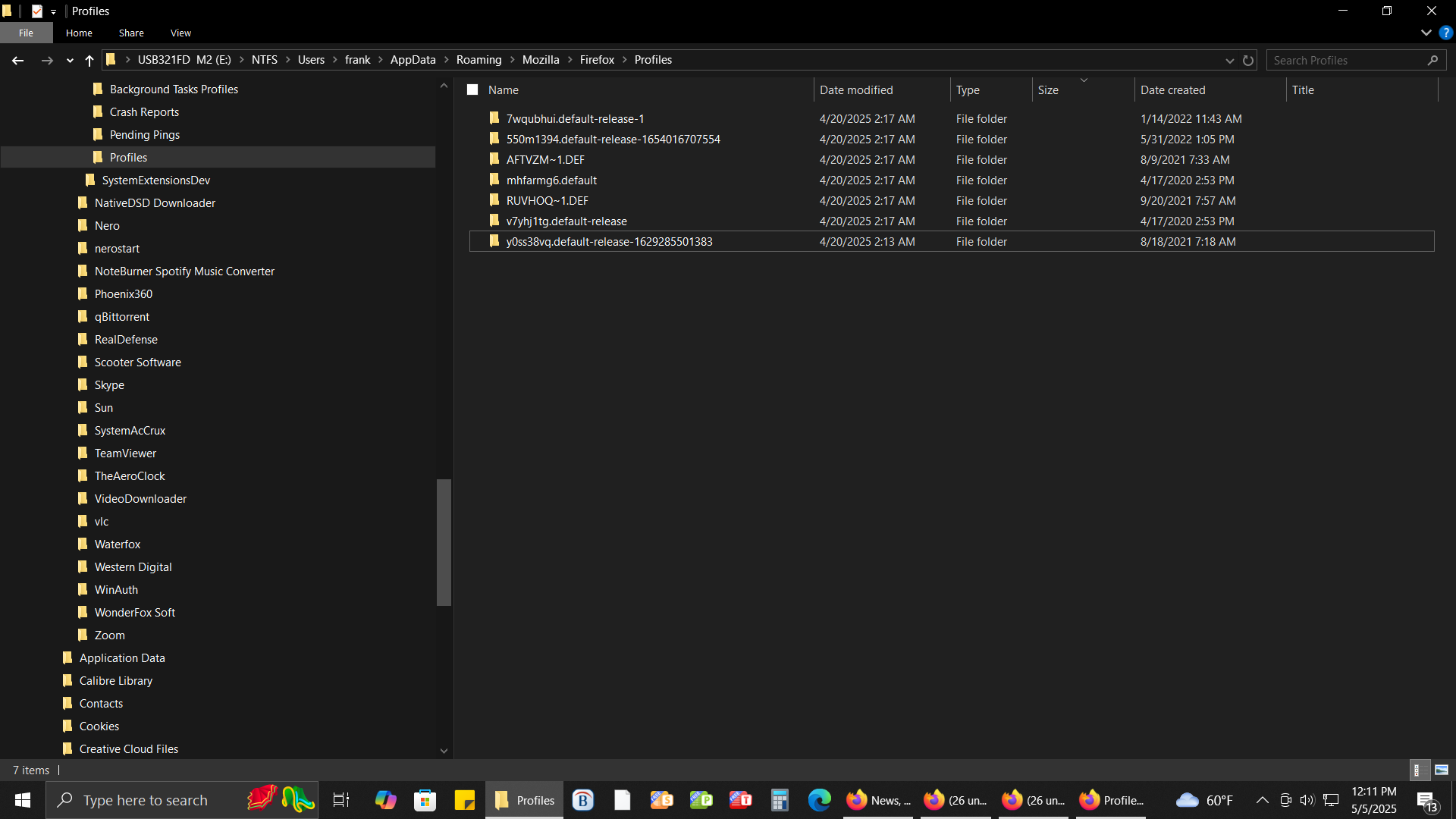Select Background Tasks Profiles tree folder
Viewport: 1456px width, 819px height.
click(x=174, y=89)
